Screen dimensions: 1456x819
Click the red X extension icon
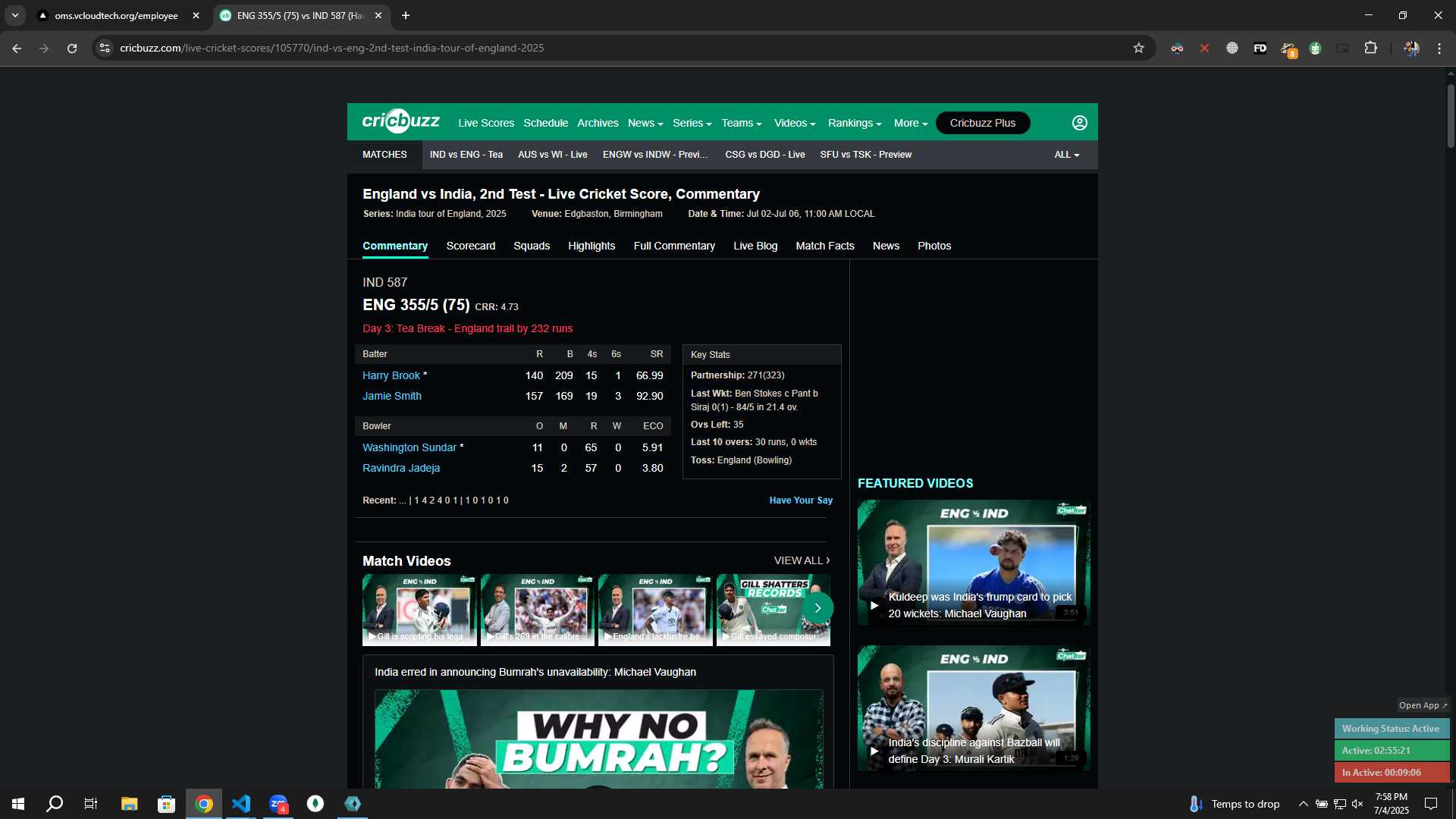(x=1204, y=48)
